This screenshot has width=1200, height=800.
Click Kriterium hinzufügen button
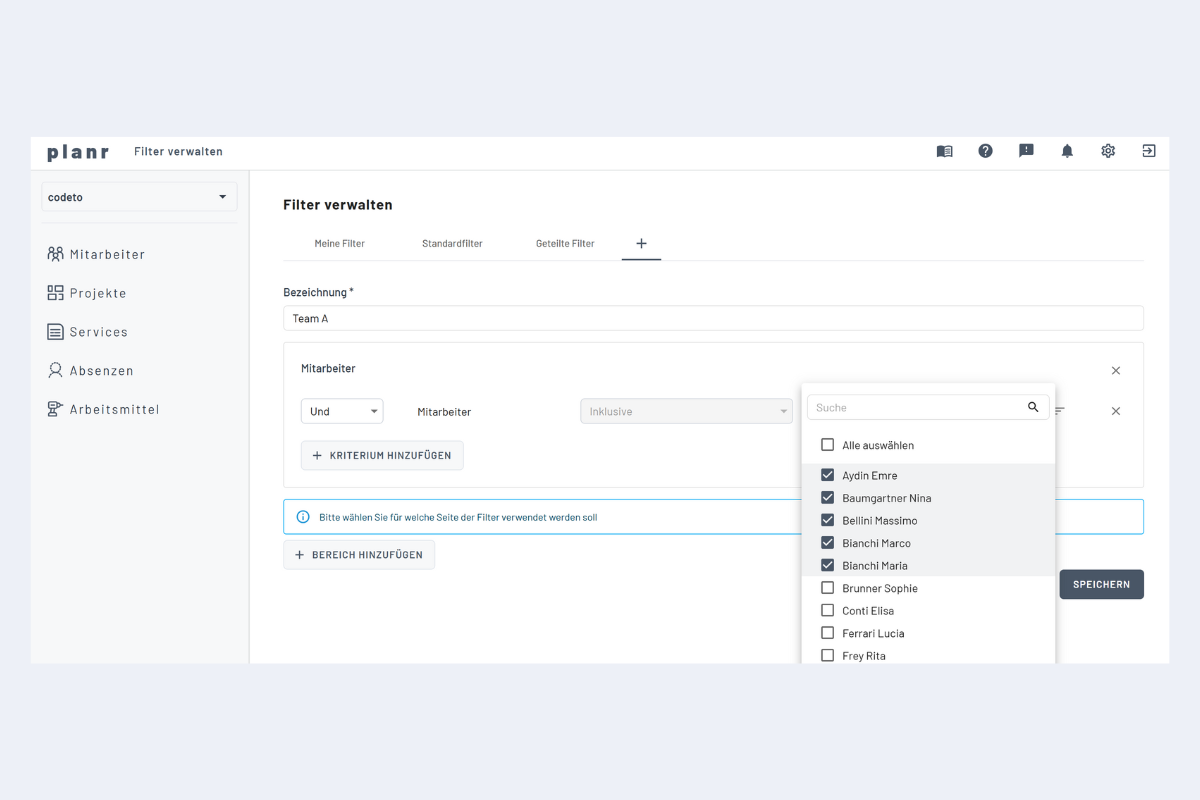click(x=382, y=455)
